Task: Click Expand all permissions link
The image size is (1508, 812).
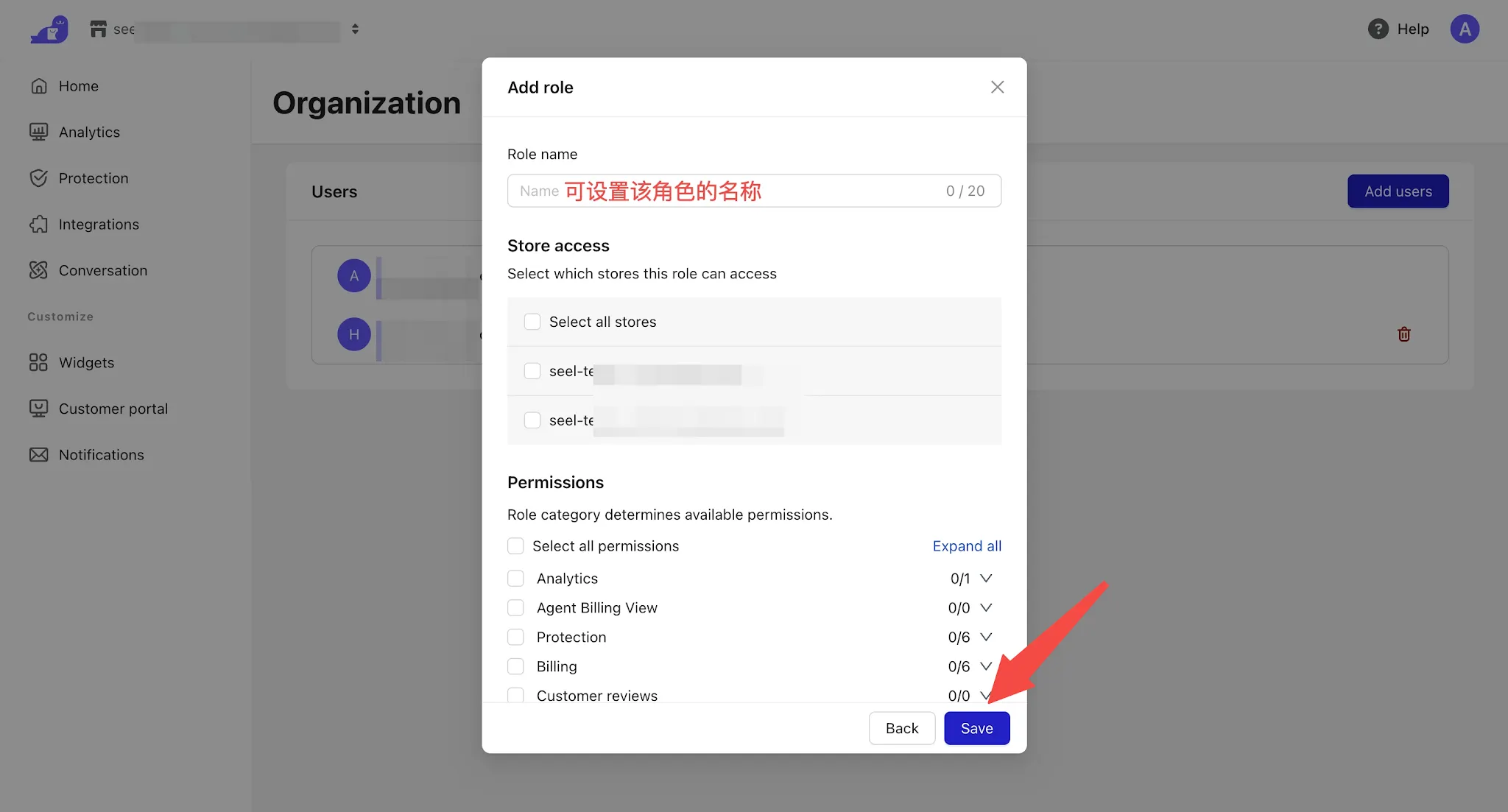Action: (967, 546)
